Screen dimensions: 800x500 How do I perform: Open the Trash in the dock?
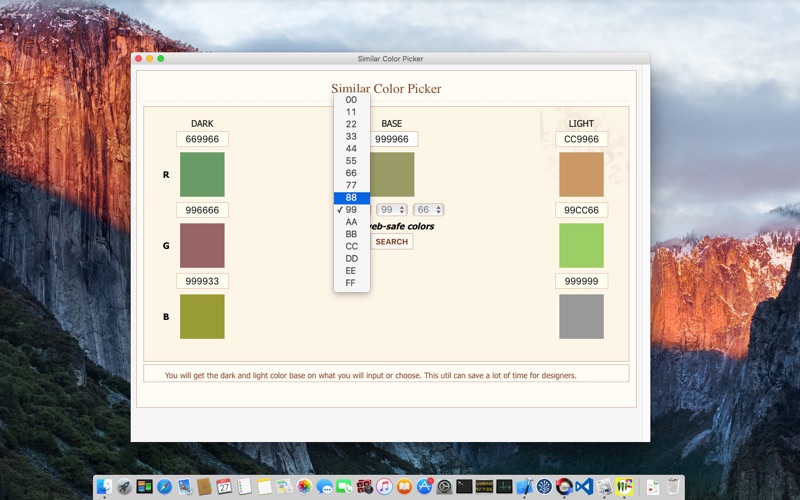click(x=673, y=487)
